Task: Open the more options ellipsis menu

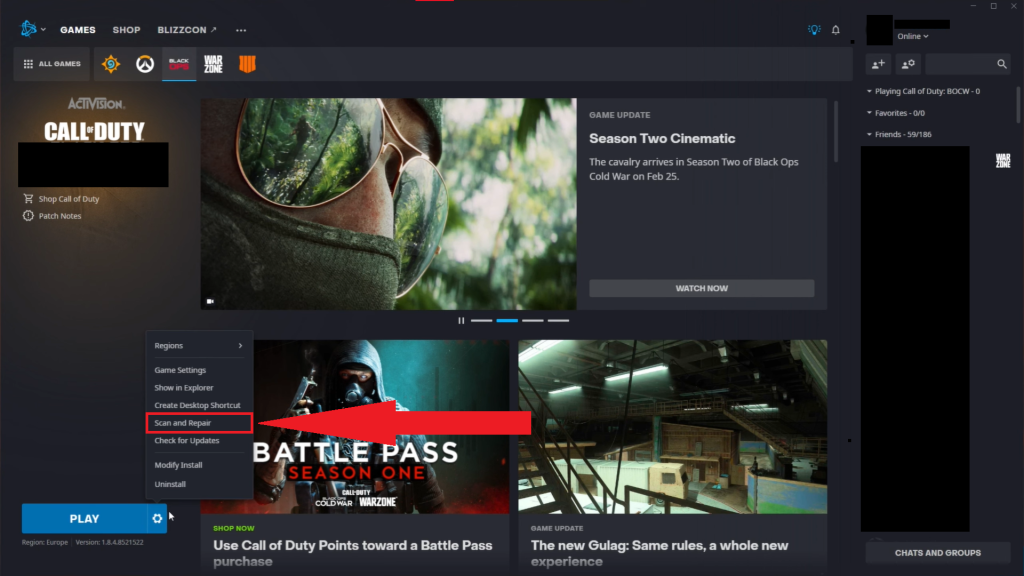Action: 241,30
